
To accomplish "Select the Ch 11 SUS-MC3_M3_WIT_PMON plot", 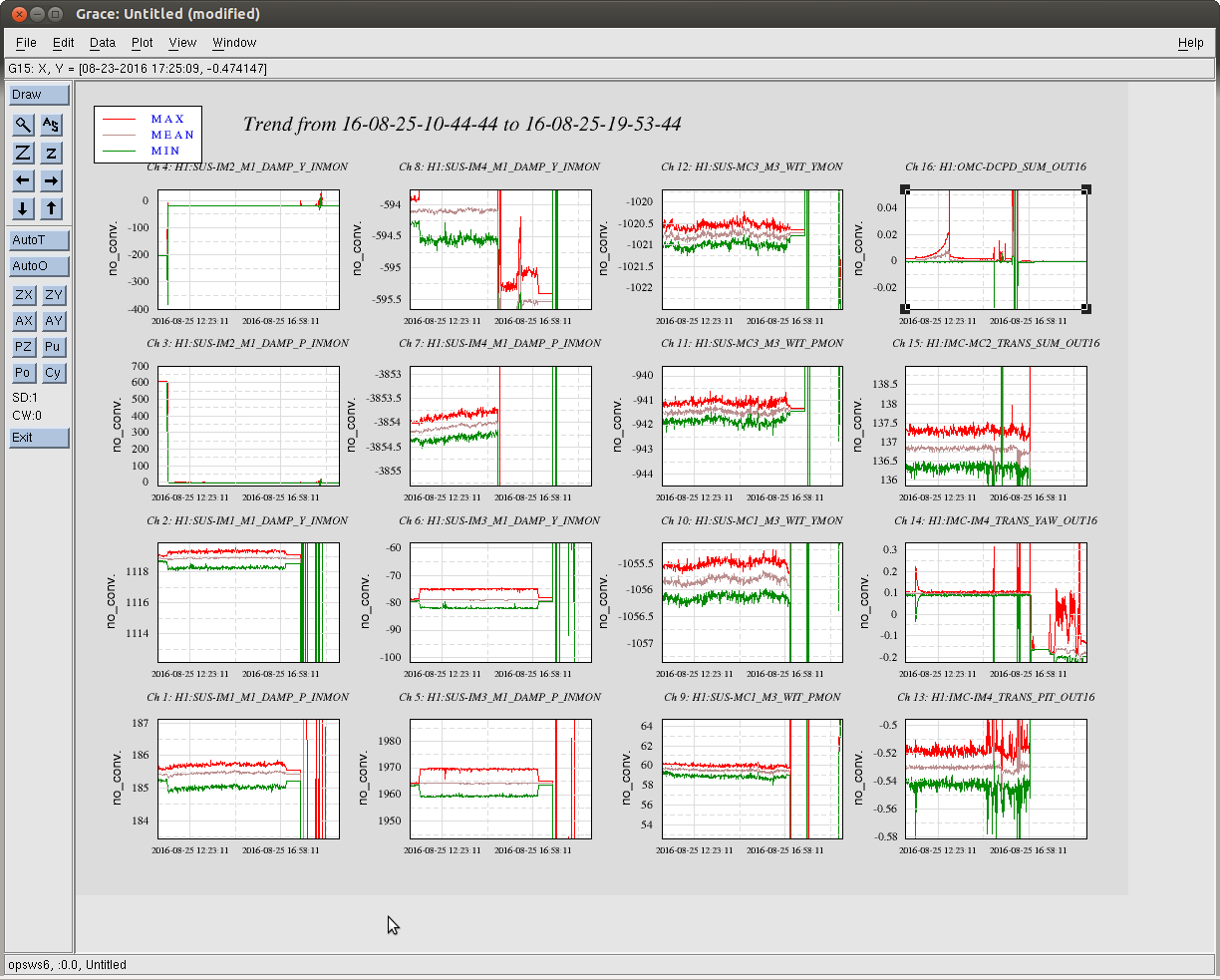I will point(752,426).
